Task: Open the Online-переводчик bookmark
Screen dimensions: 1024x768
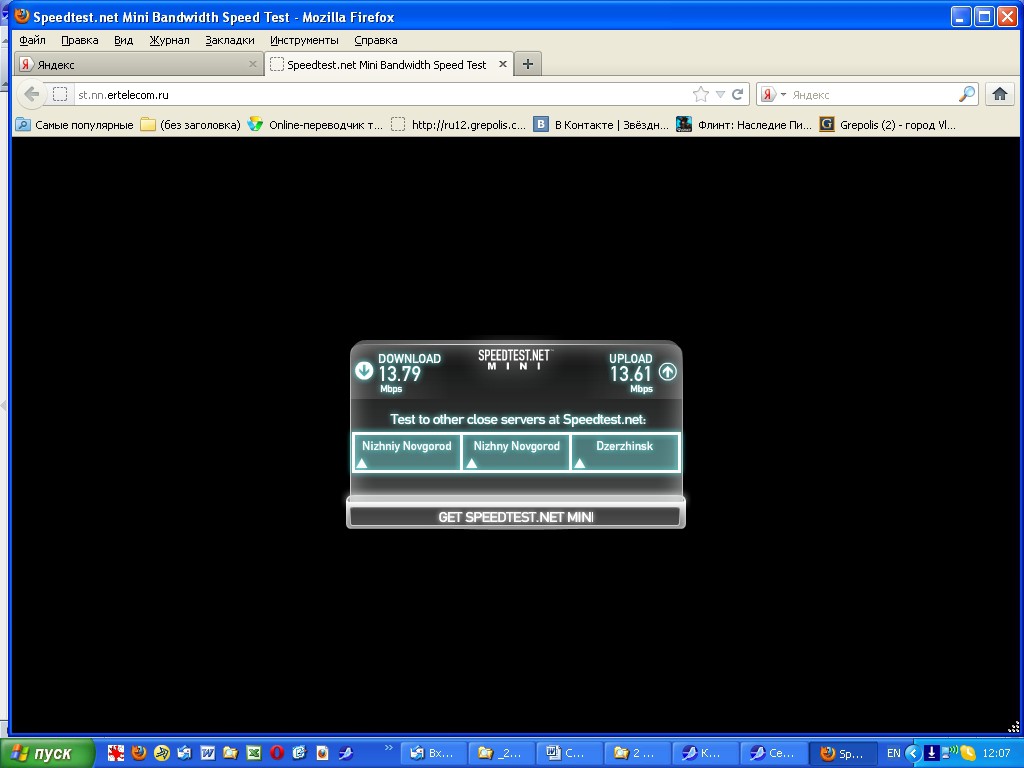Action: pyautogui.click(x=315, y=125)
